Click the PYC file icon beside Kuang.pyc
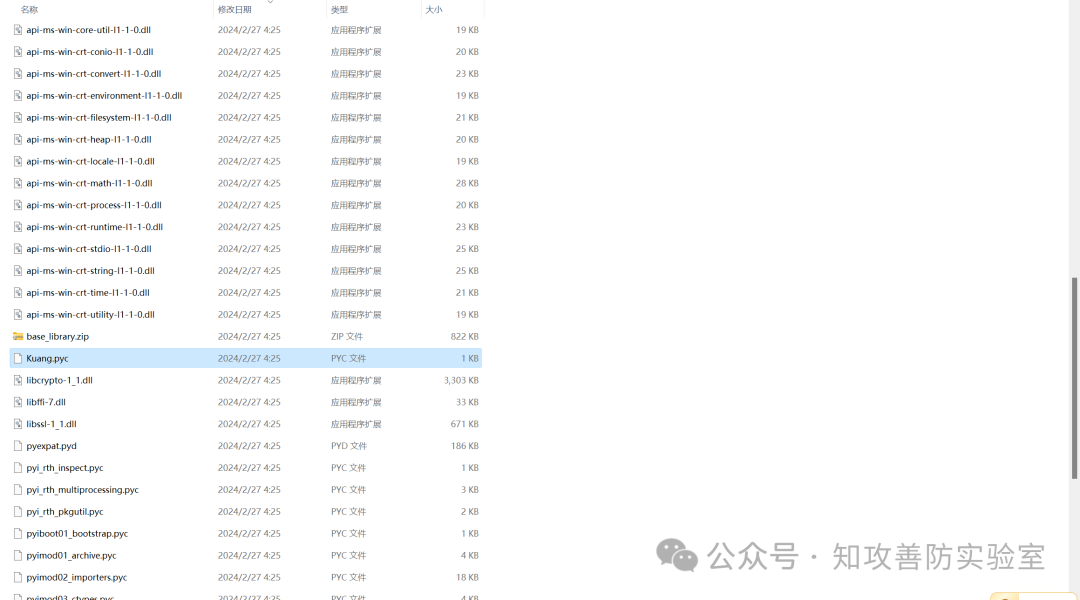Image resolution: width=1080 pixels, height=600 pixels. coord(17,358)
